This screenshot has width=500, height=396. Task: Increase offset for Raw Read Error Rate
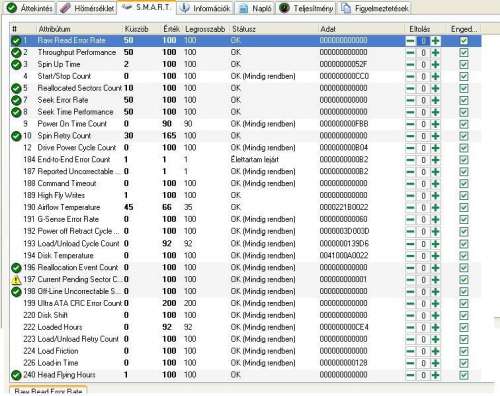pyautogui.click(x=435, y=41)
